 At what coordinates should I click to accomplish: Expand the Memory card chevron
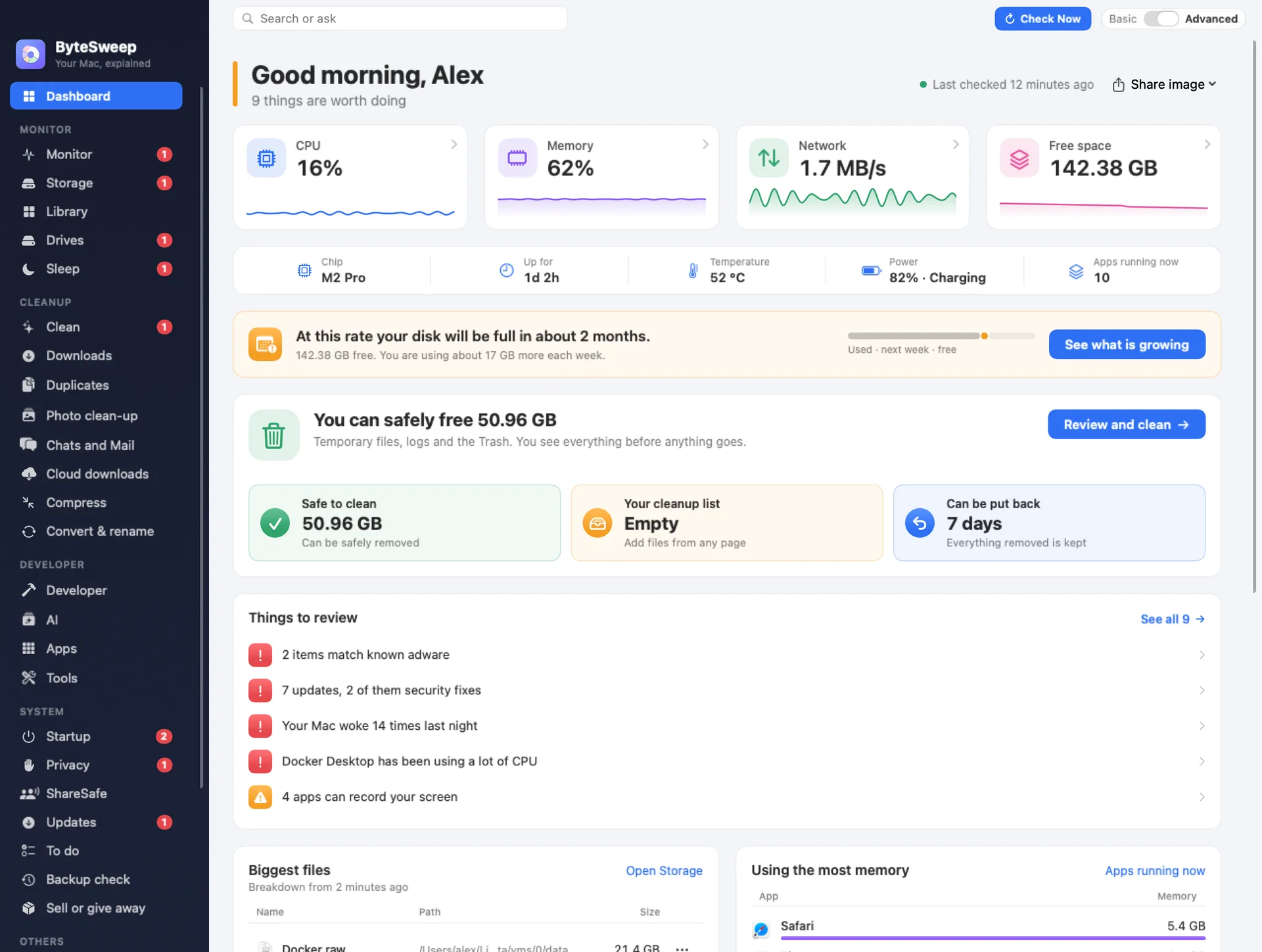tap(705, 145)
